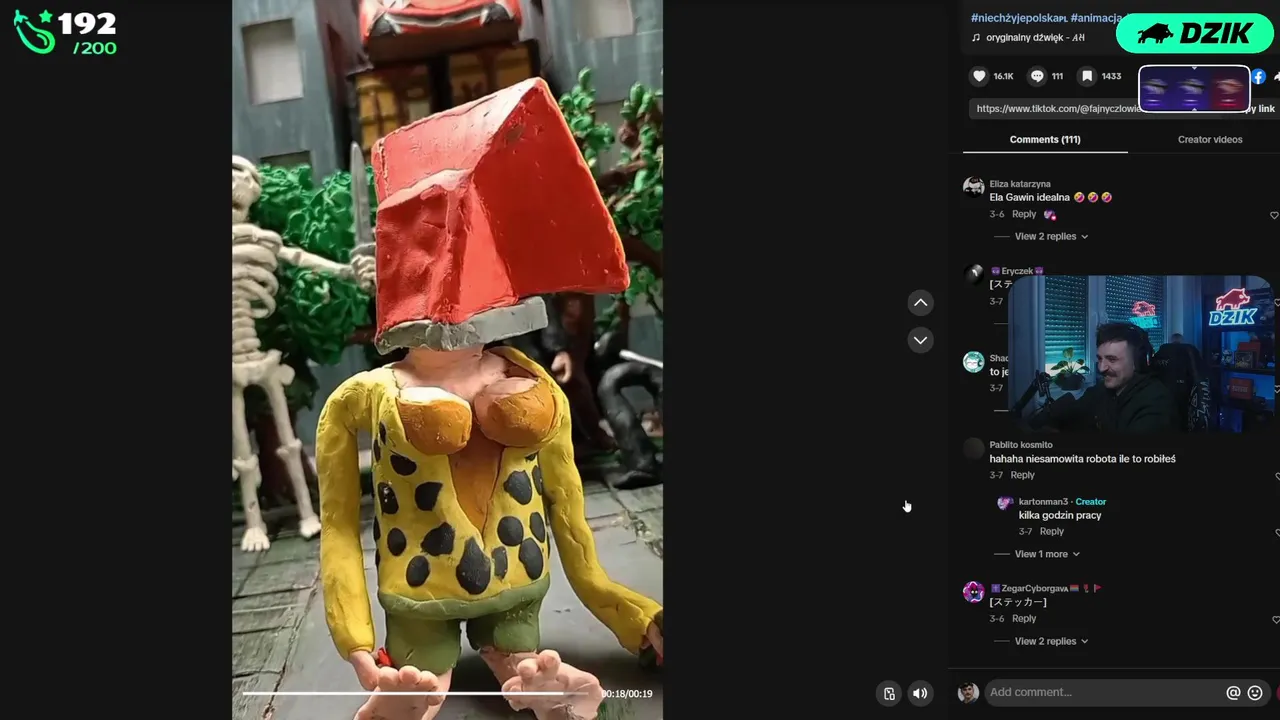
Task: Open Eliza katarzyna's profile avatar
Action: (973, 187)
